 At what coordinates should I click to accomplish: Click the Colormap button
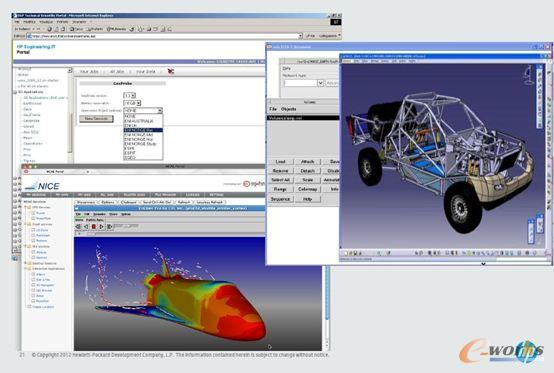[x=308, y=189]
